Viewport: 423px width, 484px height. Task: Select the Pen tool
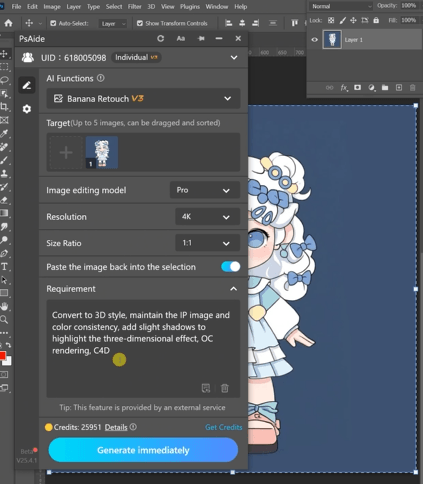[x=4, y=253]
